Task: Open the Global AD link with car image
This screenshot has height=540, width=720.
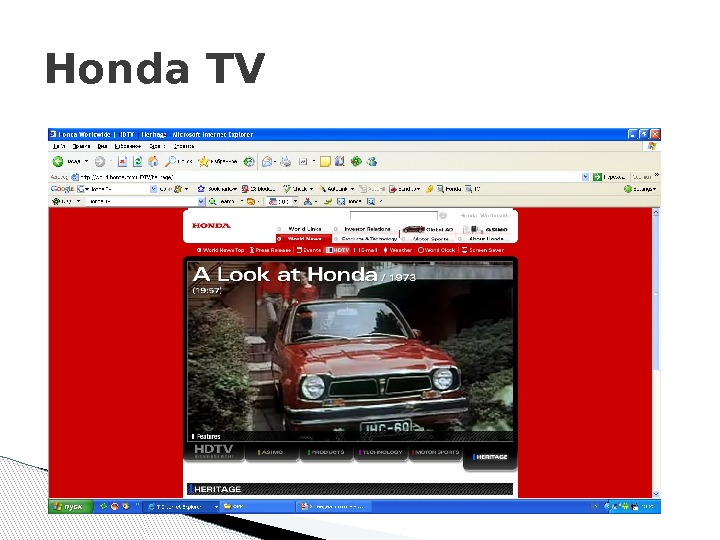Action: (x=428, y=229)
